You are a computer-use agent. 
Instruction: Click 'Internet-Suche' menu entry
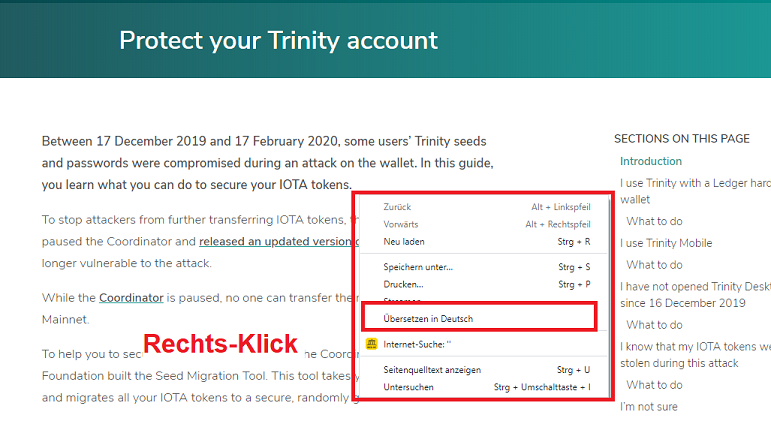coord(484,344)
